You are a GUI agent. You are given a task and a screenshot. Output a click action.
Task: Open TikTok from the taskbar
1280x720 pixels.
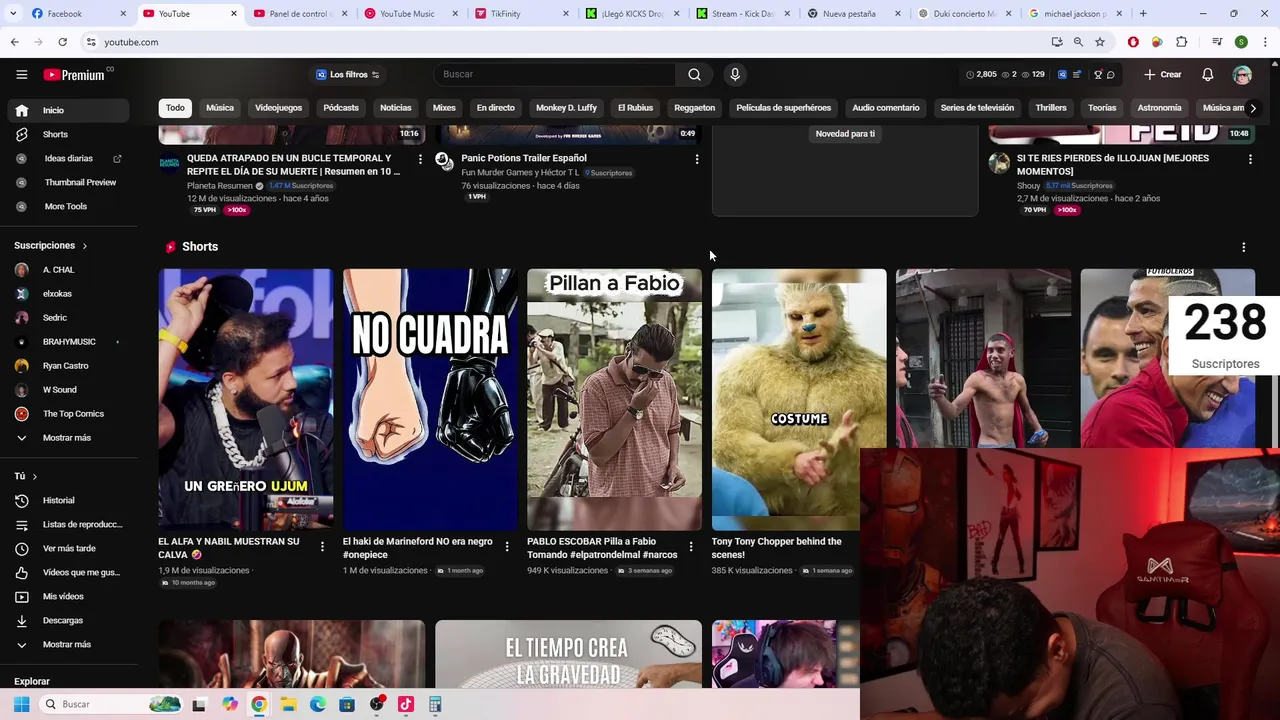tap(405, 704)
